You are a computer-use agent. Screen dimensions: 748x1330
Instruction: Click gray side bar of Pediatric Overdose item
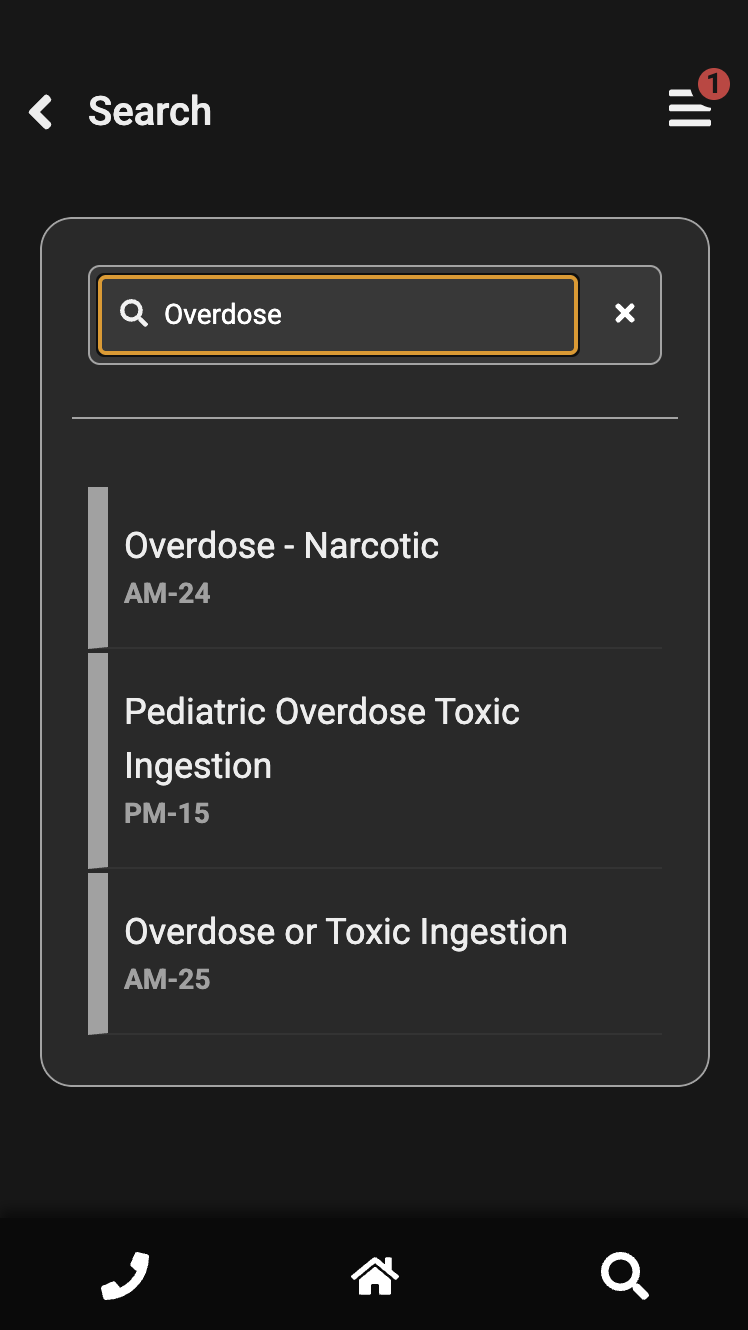[x=98, y=761]
